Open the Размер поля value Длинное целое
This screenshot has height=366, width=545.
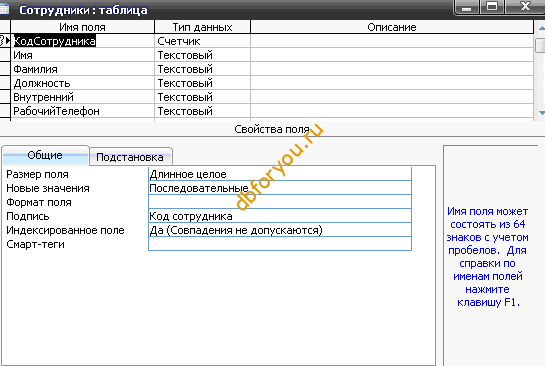click(x=280, y=174)
